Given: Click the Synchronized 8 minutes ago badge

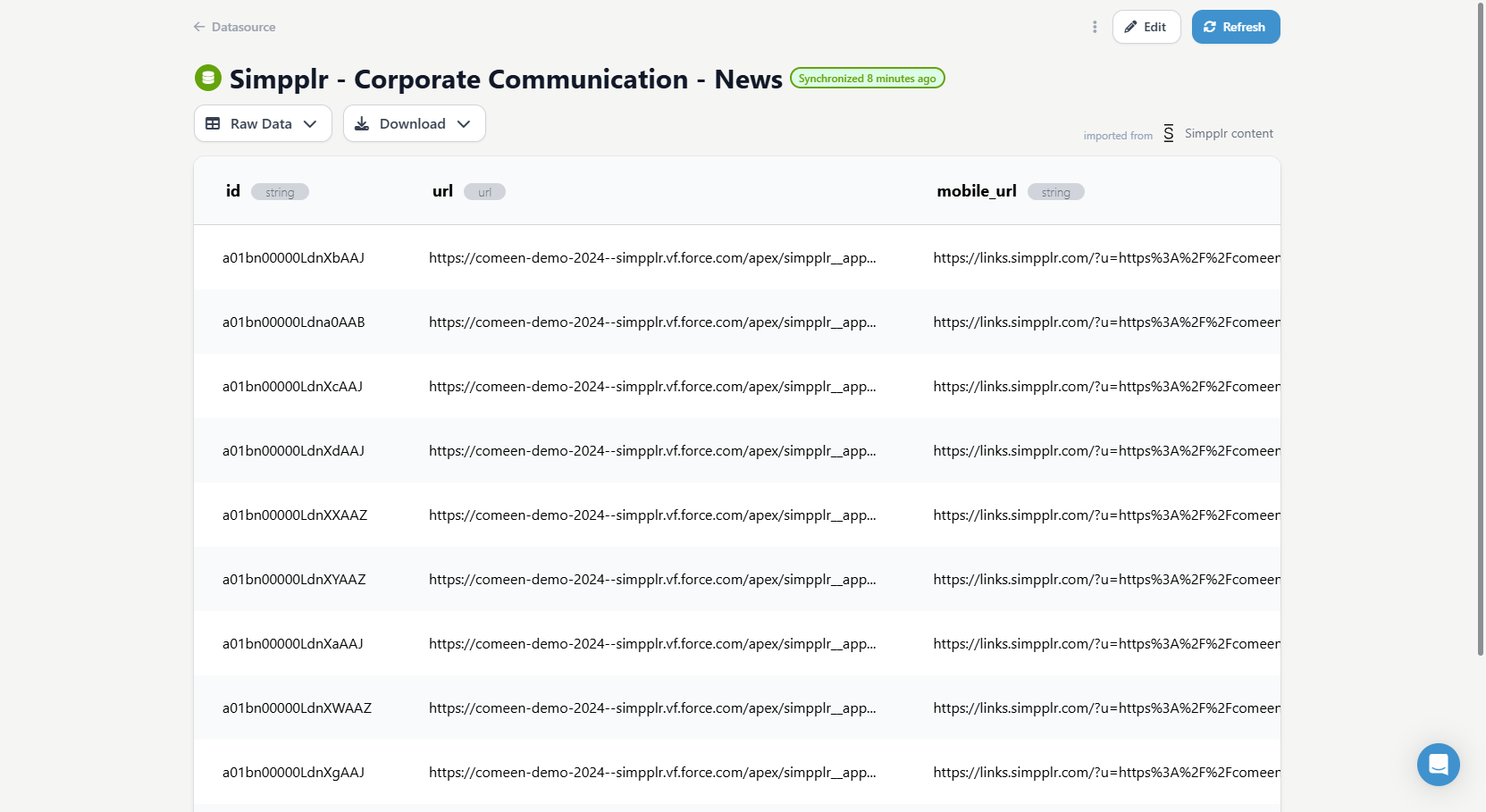Looking at the screenshot, I should 868,79.
